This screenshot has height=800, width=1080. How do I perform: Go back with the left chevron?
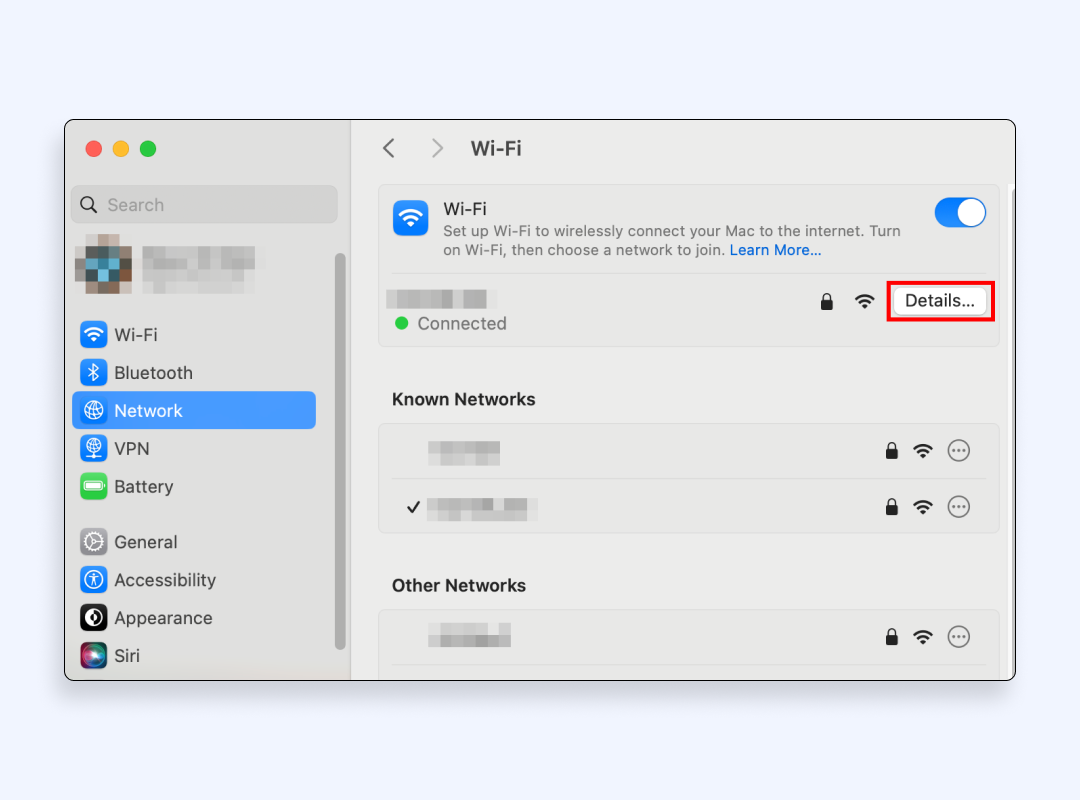point(389,148)
